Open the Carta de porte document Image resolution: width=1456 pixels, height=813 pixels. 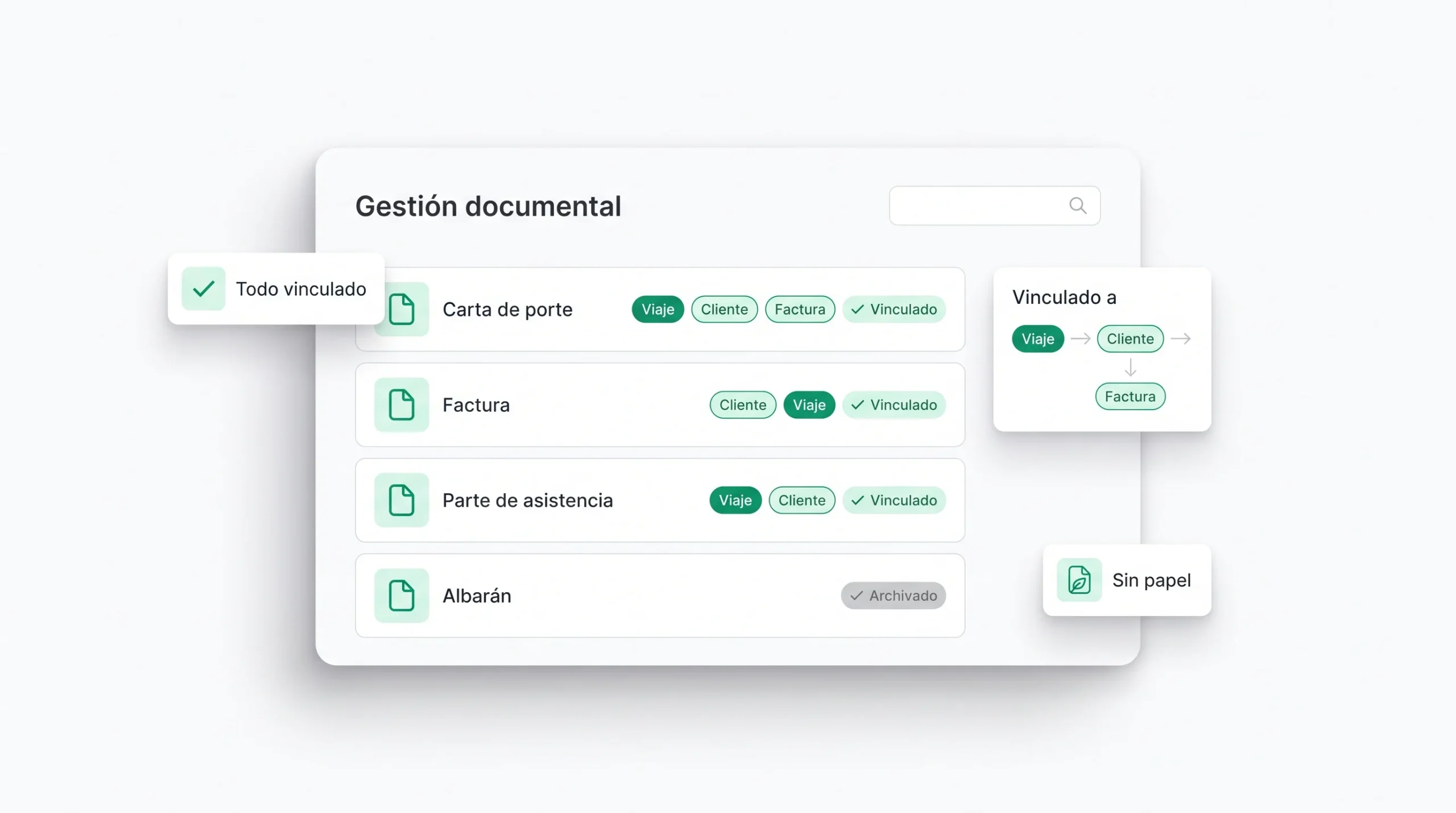tap(660, 309)
